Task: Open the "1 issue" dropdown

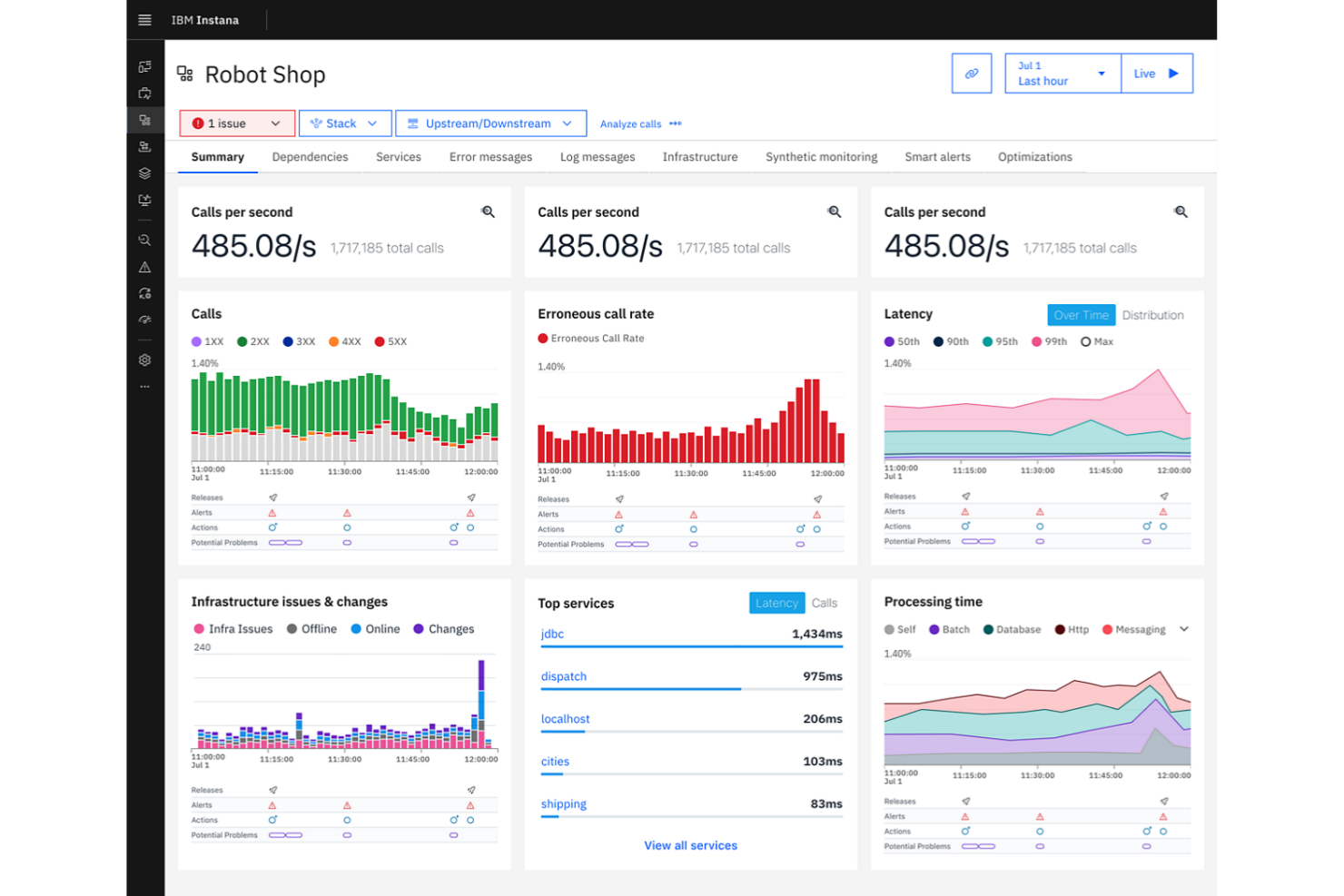Action: click(x=236, y=123)
